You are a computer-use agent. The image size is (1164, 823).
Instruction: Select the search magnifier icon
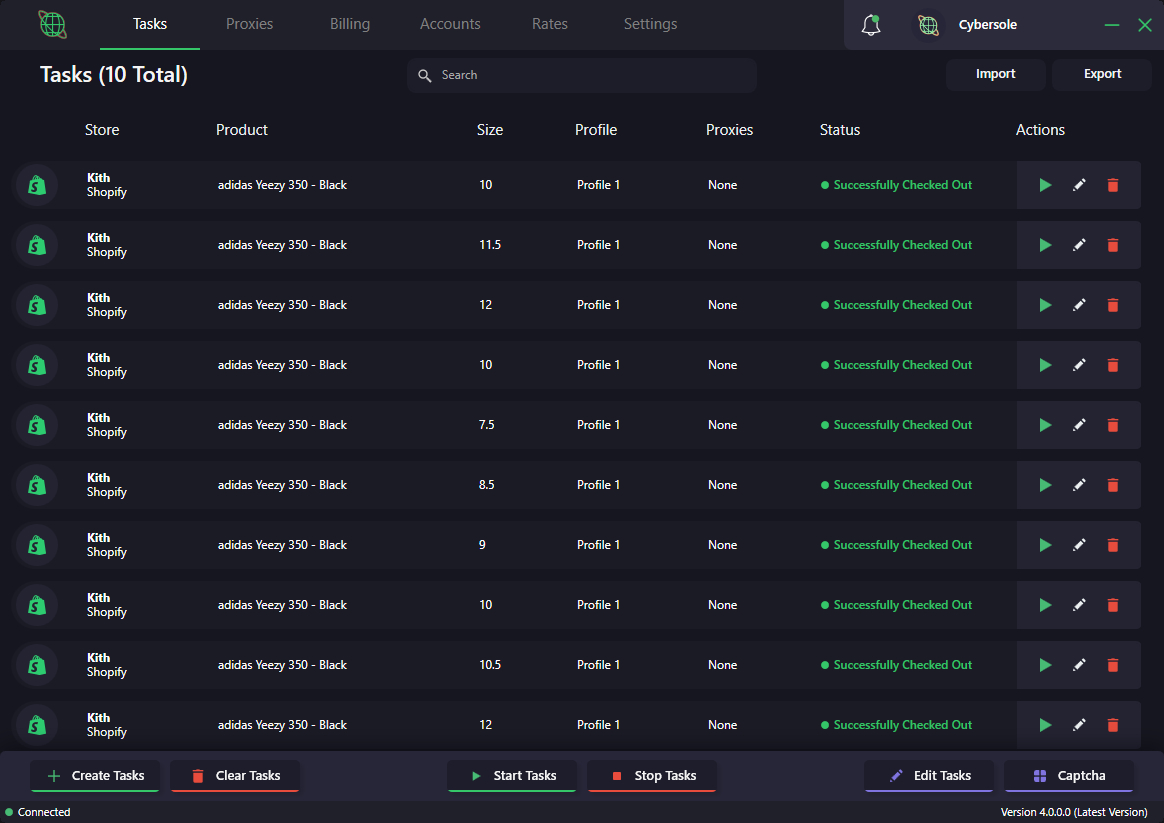tap(425, 74)
